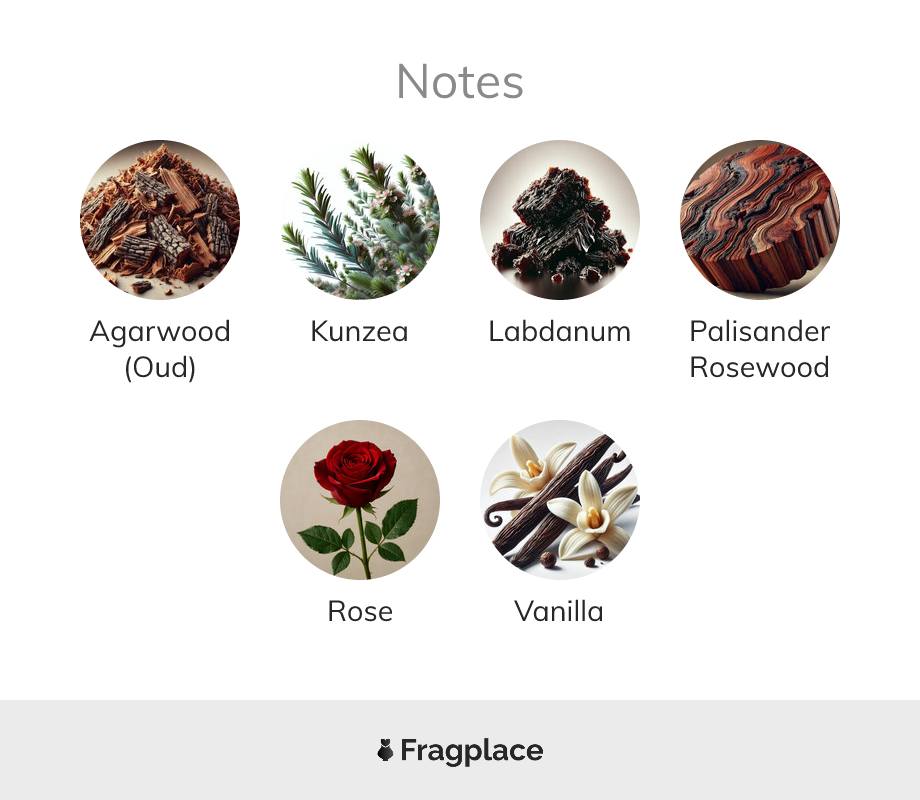Image resolution: width=920 pixels, height=800 pixels.
Task: Click the Rose note label
Action: tap(360, 611)
